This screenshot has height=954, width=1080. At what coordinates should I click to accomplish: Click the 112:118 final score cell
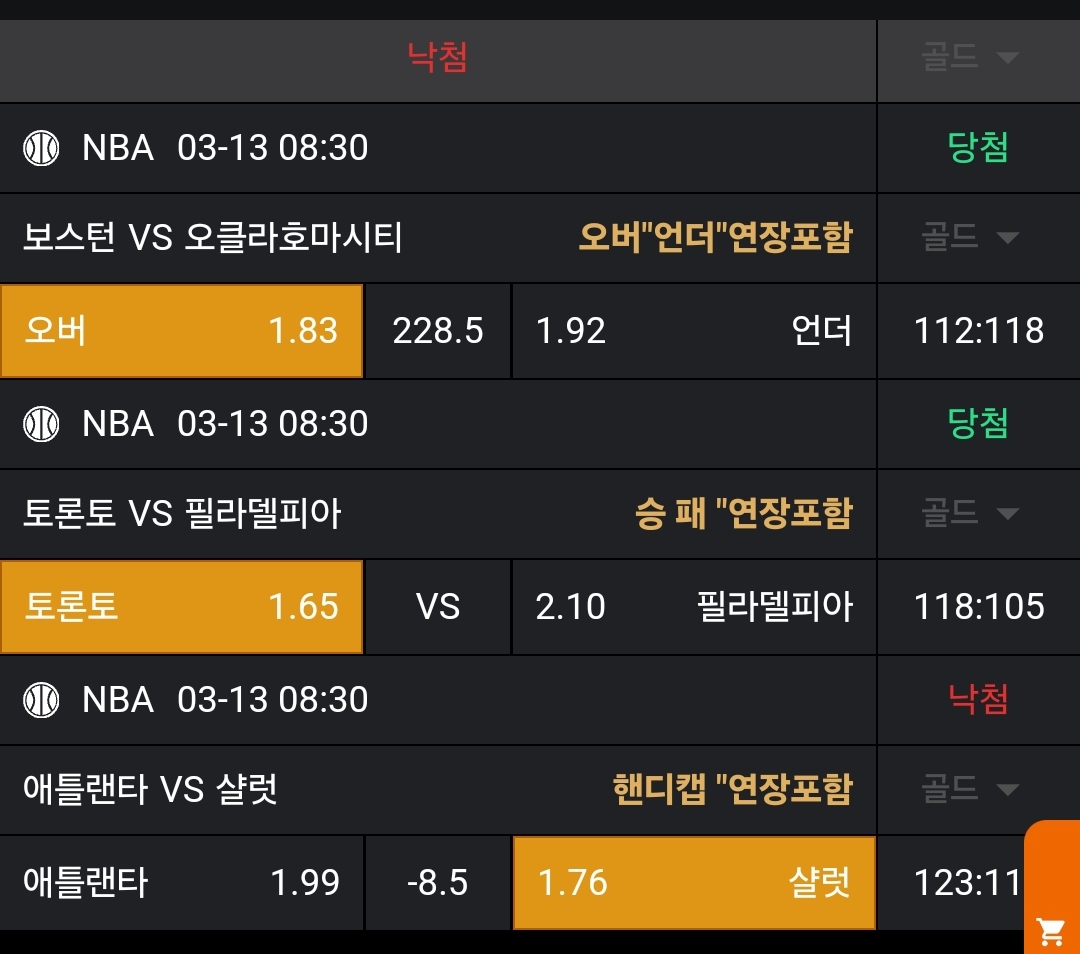pyautogui.click(x=978, y=331)
